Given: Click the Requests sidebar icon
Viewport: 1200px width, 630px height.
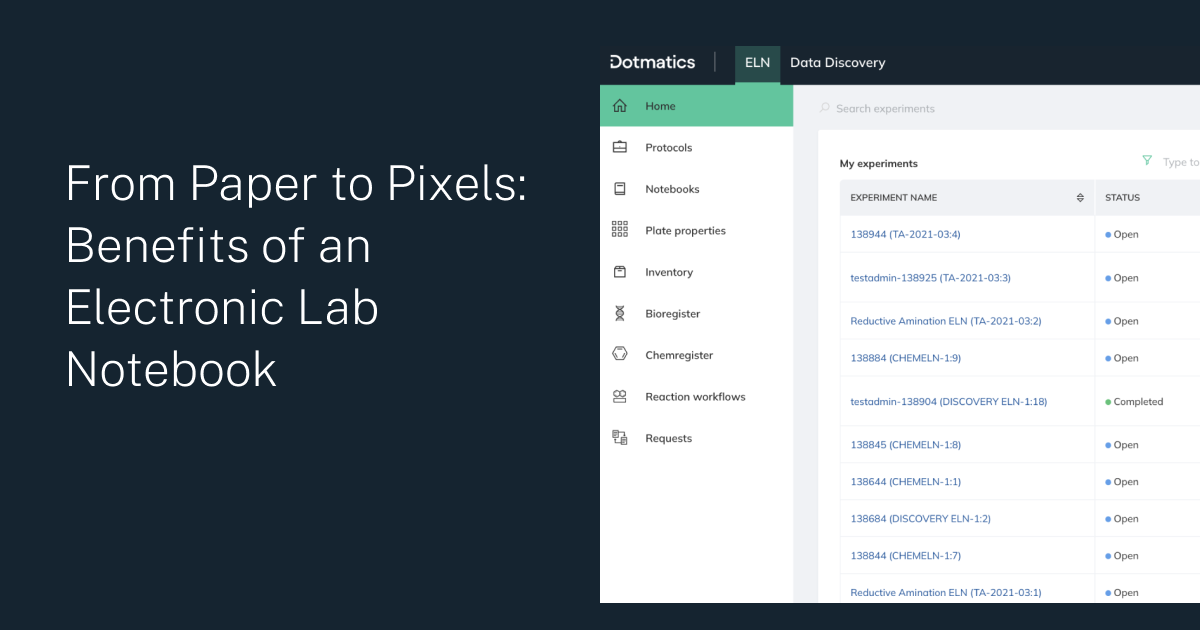Looking at the screenshot, I should coord(620,437).
